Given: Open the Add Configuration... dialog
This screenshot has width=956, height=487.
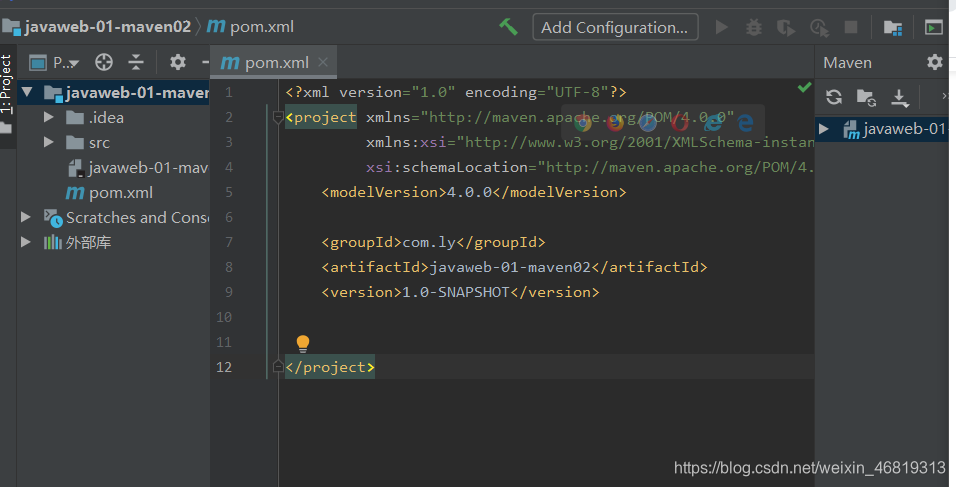Looking at the screenshot, I should [x=615, y=27].
